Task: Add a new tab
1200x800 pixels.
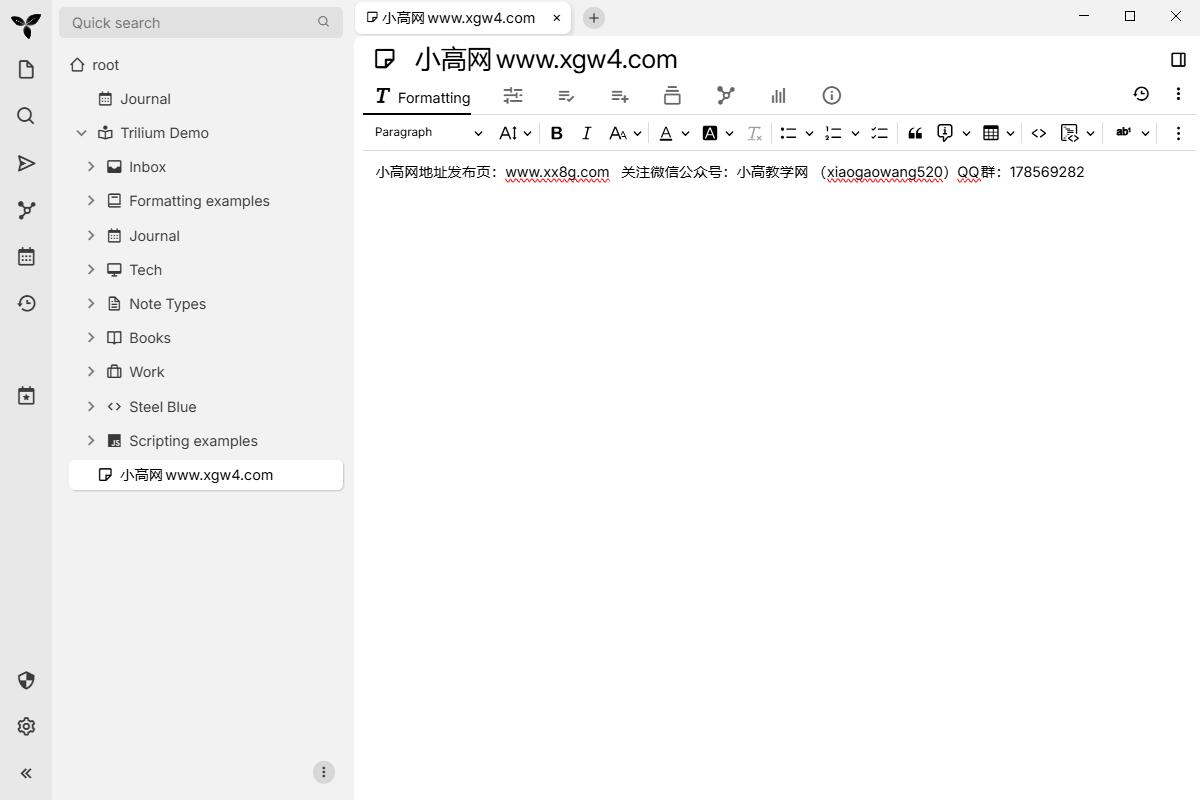Action: (x=593, y=18)
